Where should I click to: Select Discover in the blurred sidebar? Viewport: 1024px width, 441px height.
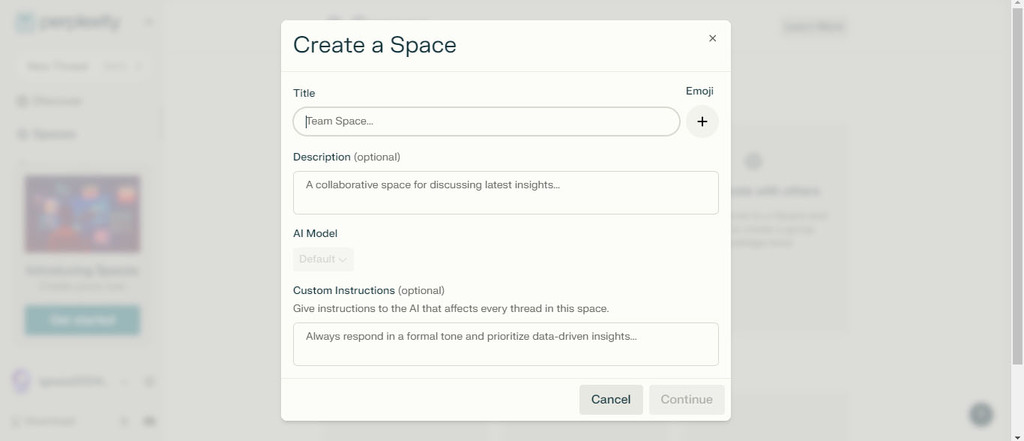(x=49, y=101)
